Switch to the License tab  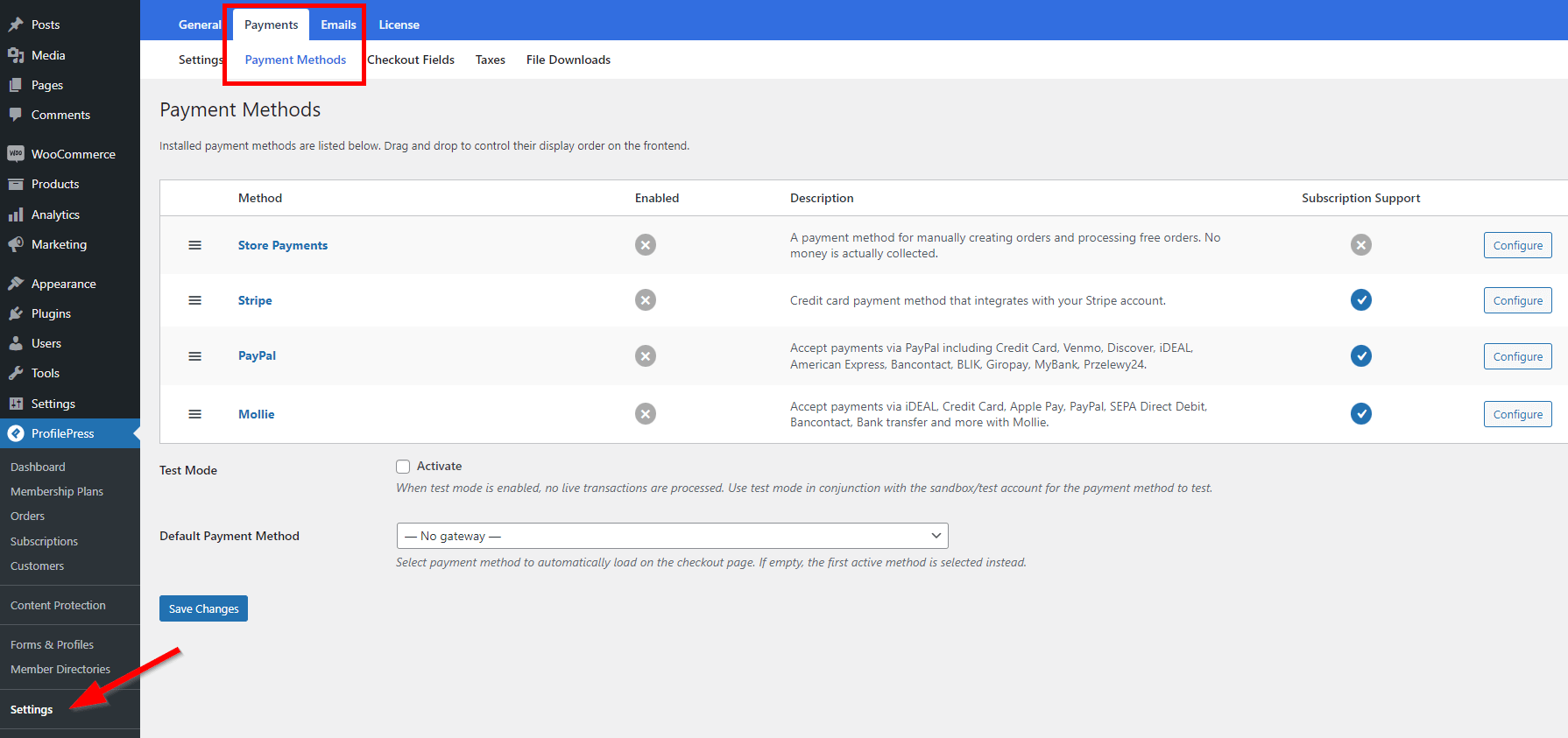coord(399,25)
